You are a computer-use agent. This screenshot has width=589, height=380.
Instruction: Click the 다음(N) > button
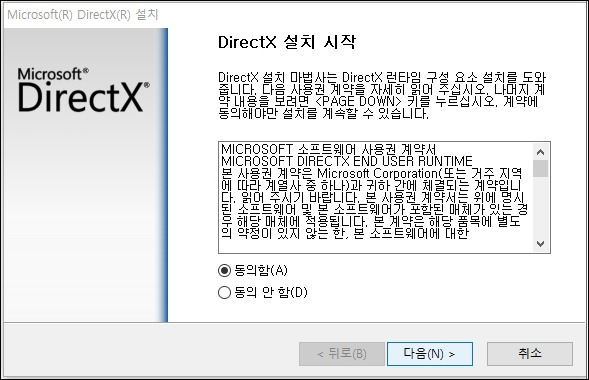[x=430, y=354]
